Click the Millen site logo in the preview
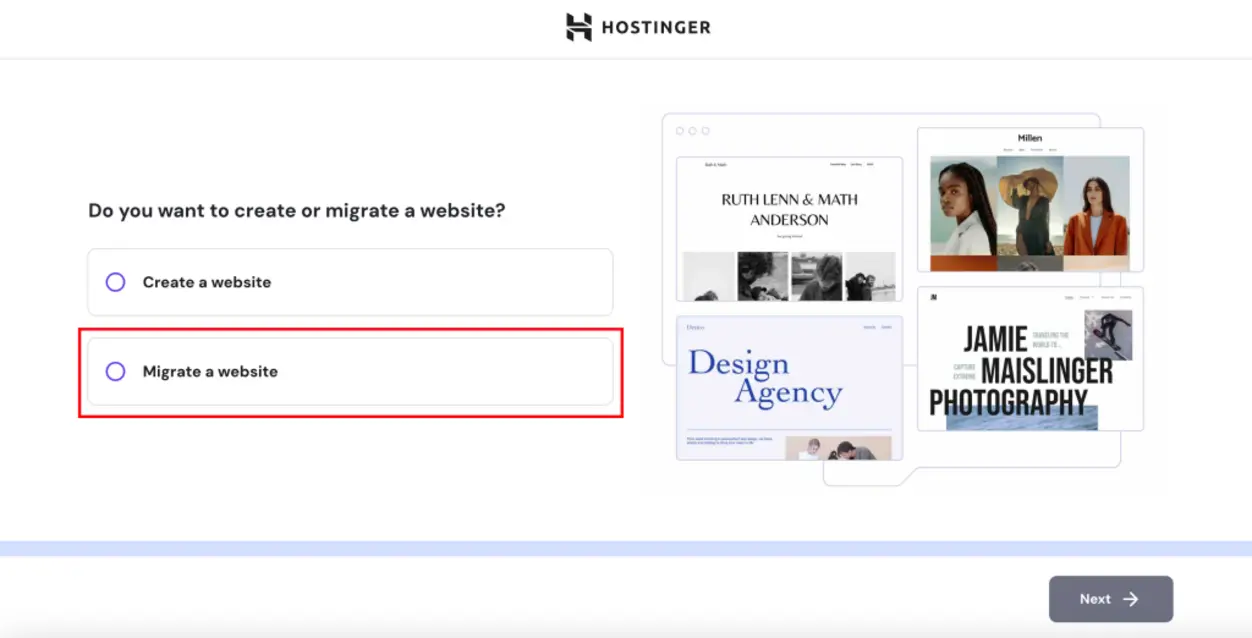1252x638 pixels. point(1030,137)
